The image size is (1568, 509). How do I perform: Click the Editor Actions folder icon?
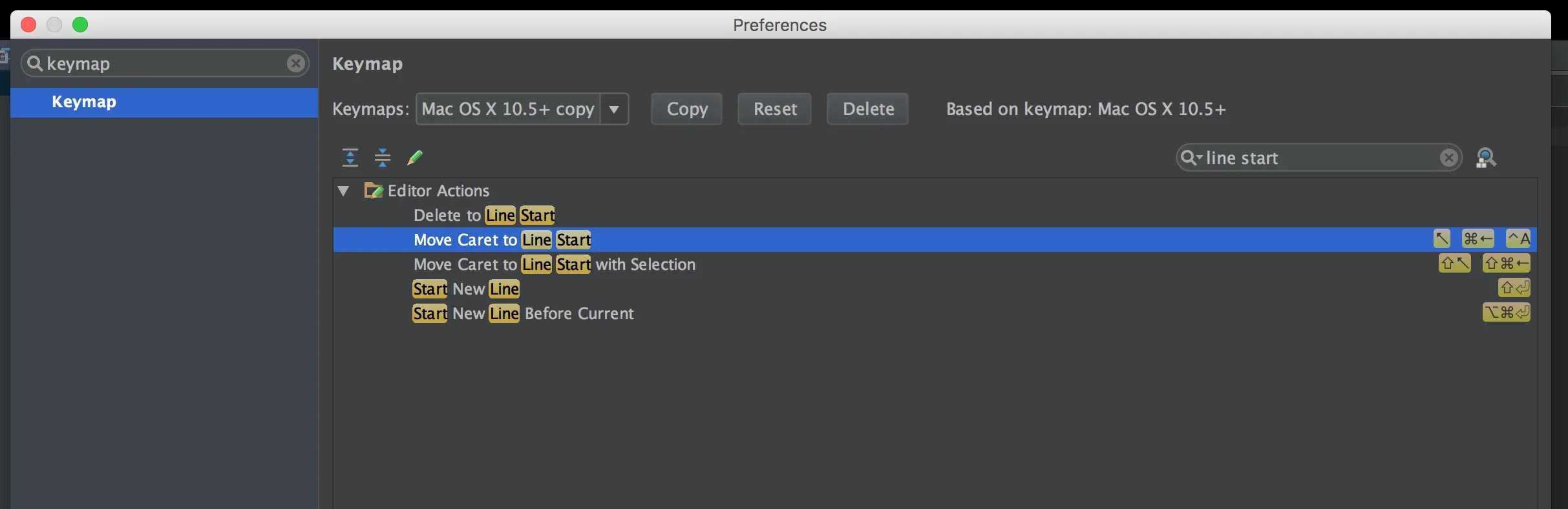(x=374, y=191)
